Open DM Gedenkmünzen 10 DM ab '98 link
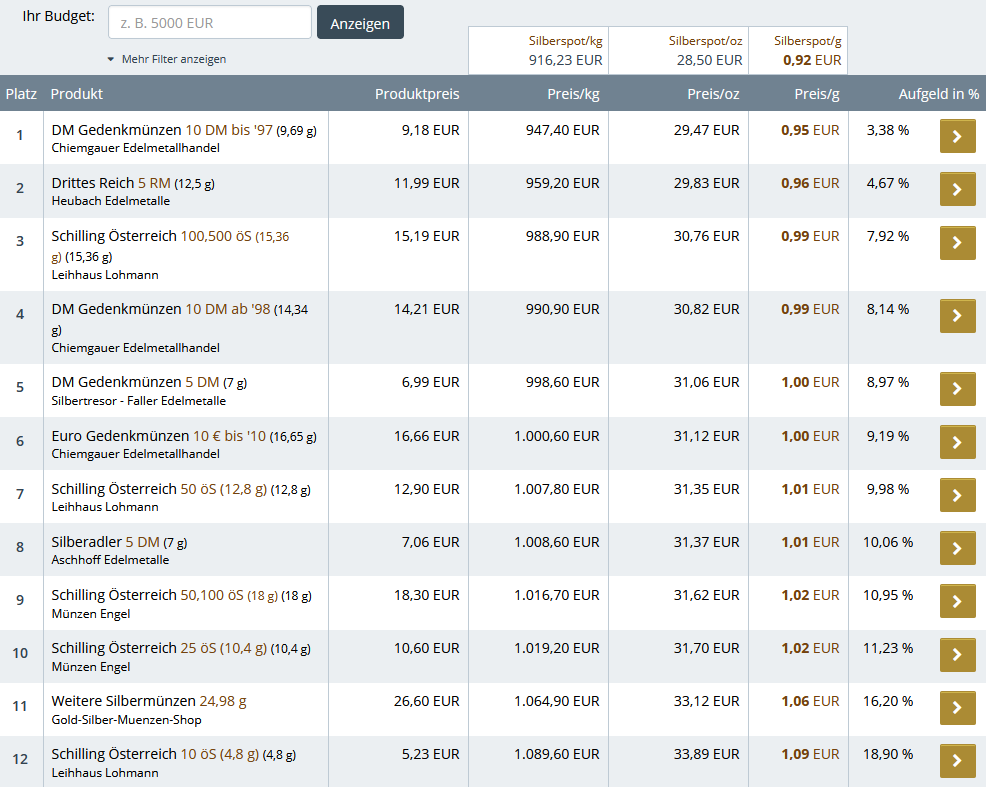This screenshot has width=986, height=787. coord(180,319)
